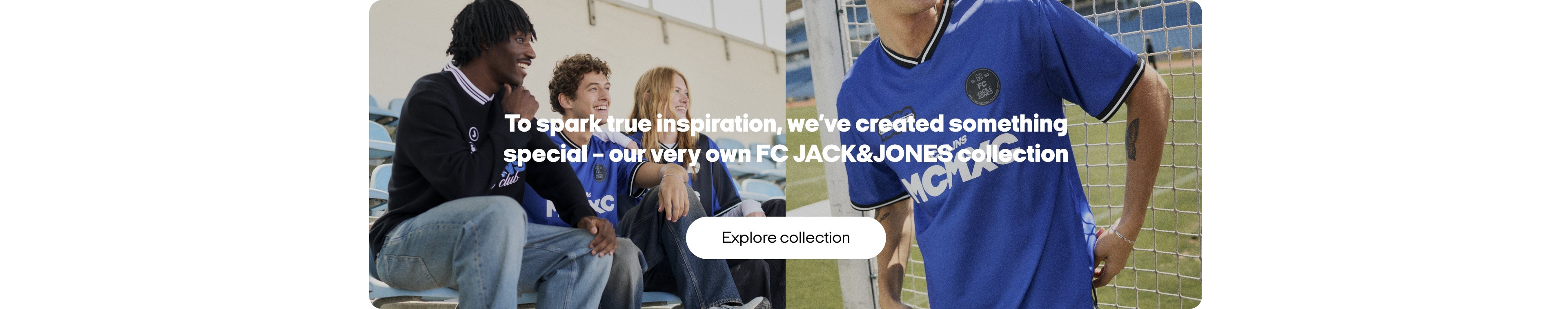Screen dimensions: 1568x309
Task: Click the light blue jeans of the left man
Action: point(487,256)
